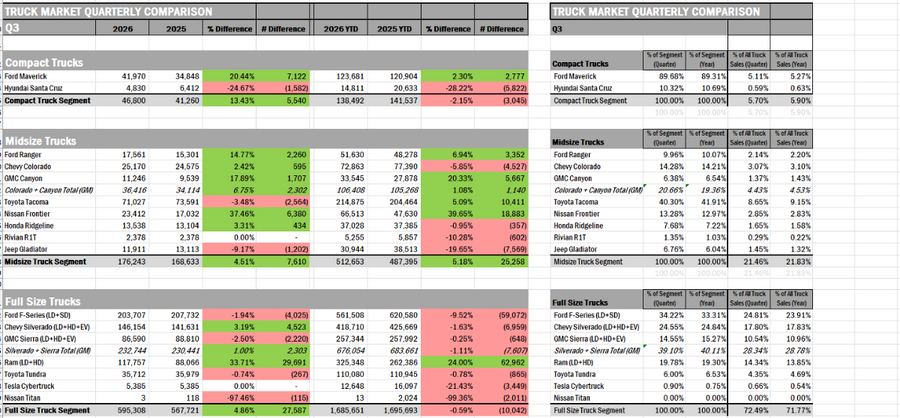Select Ram 33.71% difference cell
Viewport: 900px width, 418px height.
pos(229,362)
